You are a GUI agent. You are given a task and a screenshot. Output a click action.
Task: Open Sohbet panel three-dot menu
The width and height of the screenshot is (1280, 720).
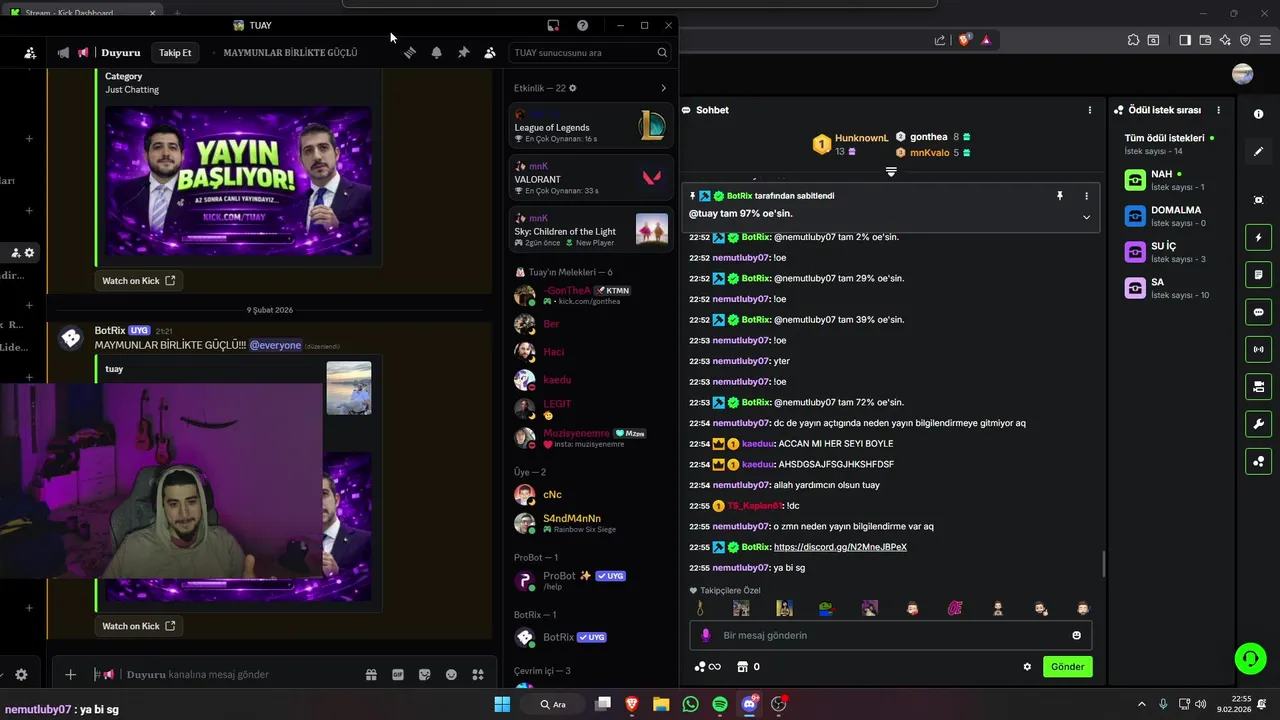pos(1091,110)
